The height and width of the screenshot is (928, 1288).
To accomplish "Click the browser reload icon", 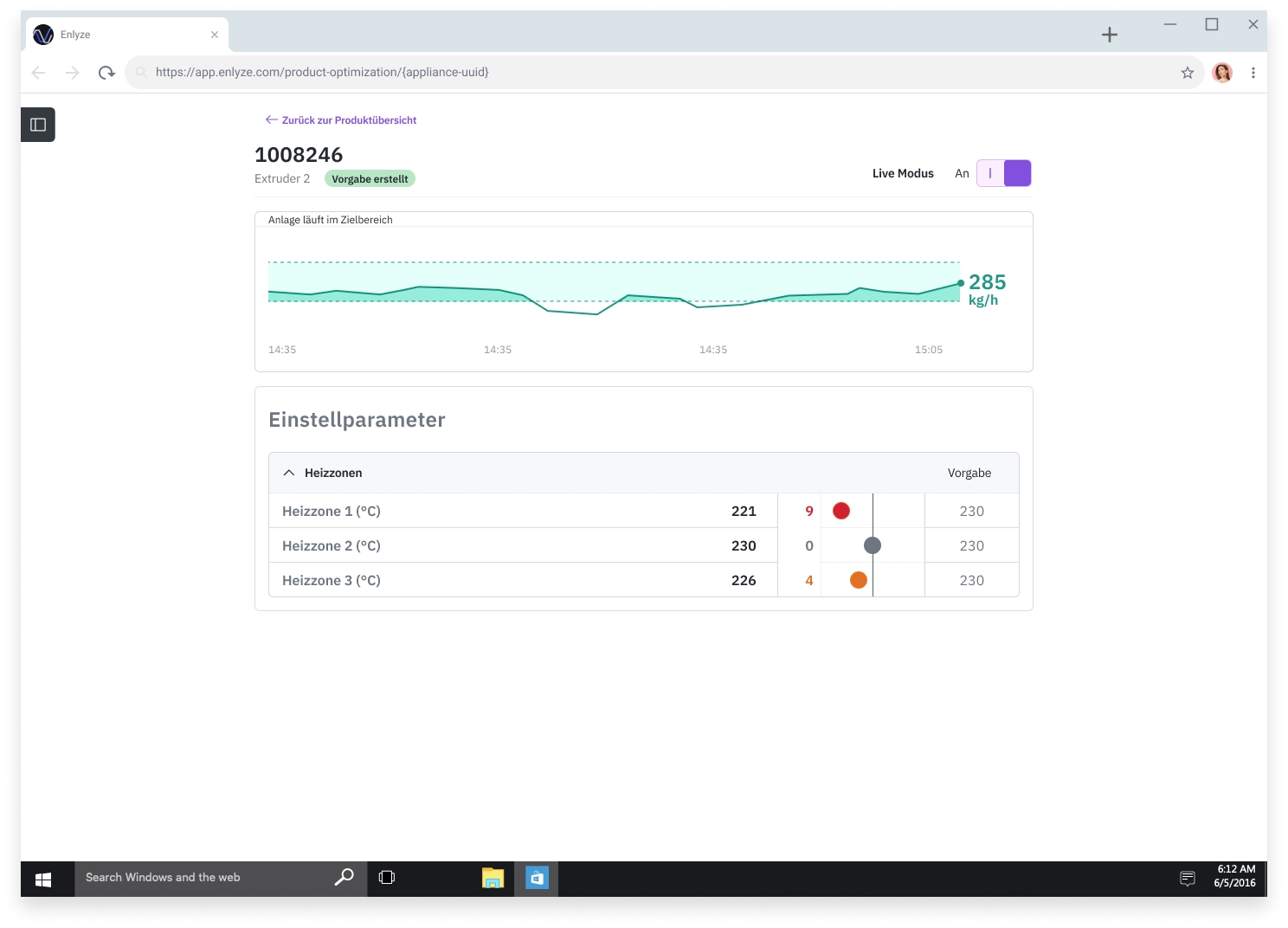I will 106,73.
